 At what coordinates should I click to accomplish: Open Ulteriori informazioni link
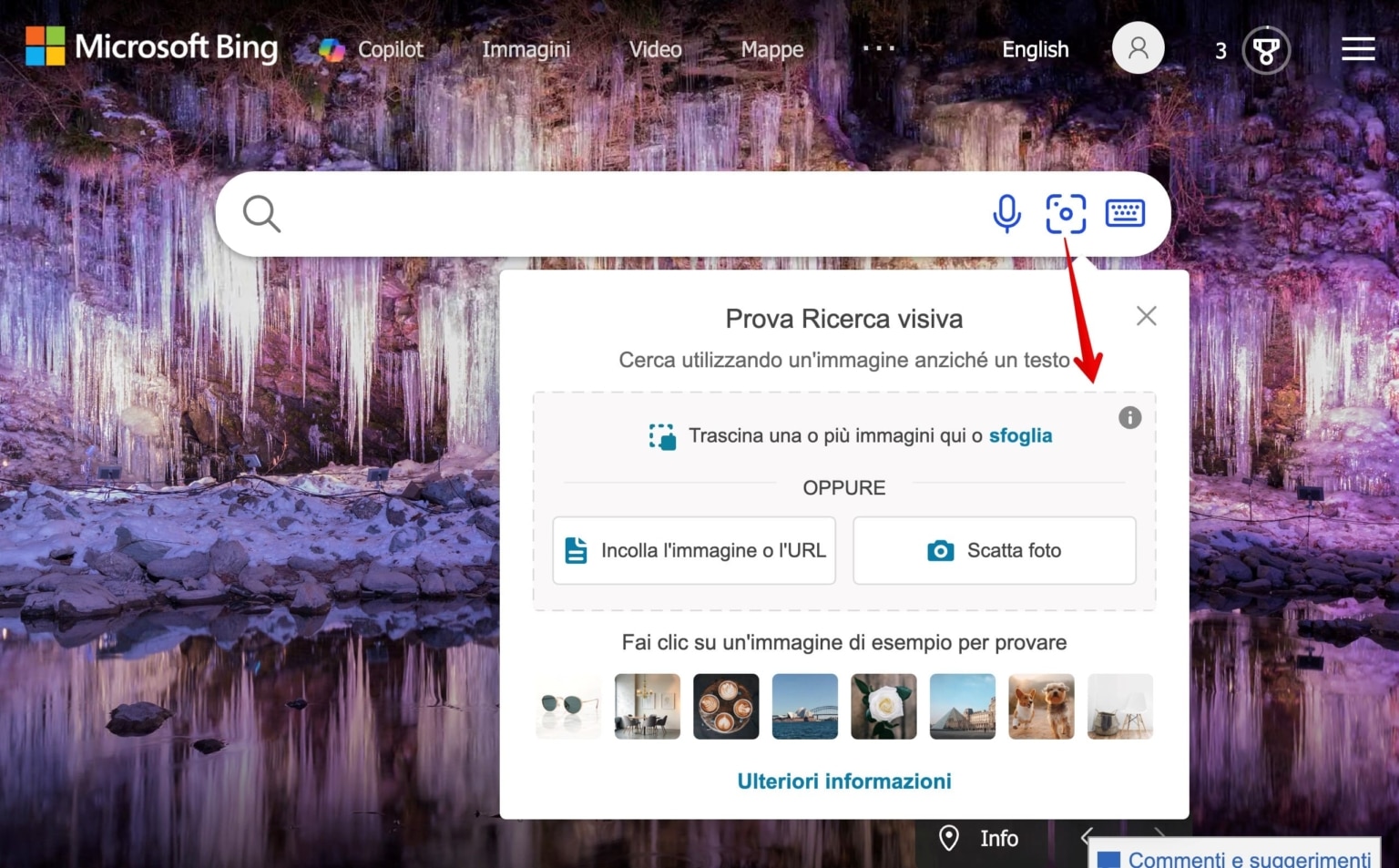(843, 781)
